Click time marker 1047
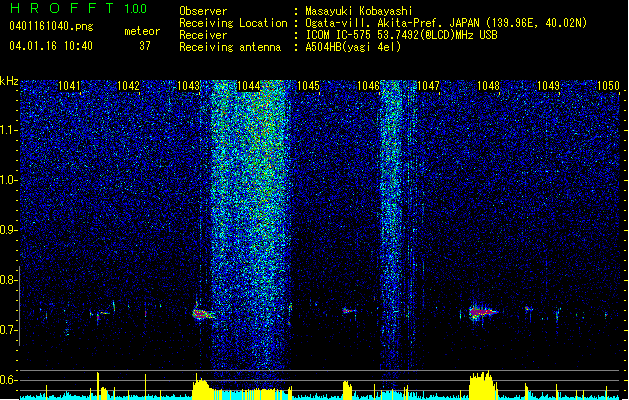The image size is (629, 400). [x=428, y=86]
